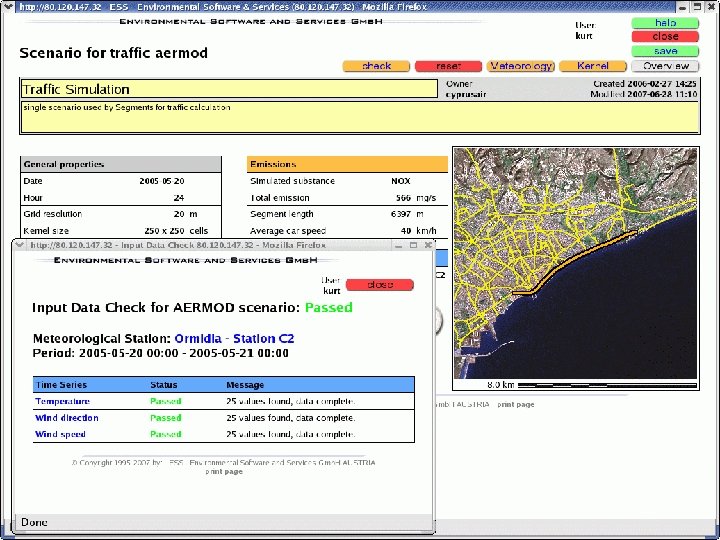Click the General properties header
Image resolution: width=720 pixels, height=540 pixels.
tap(121, 164)
